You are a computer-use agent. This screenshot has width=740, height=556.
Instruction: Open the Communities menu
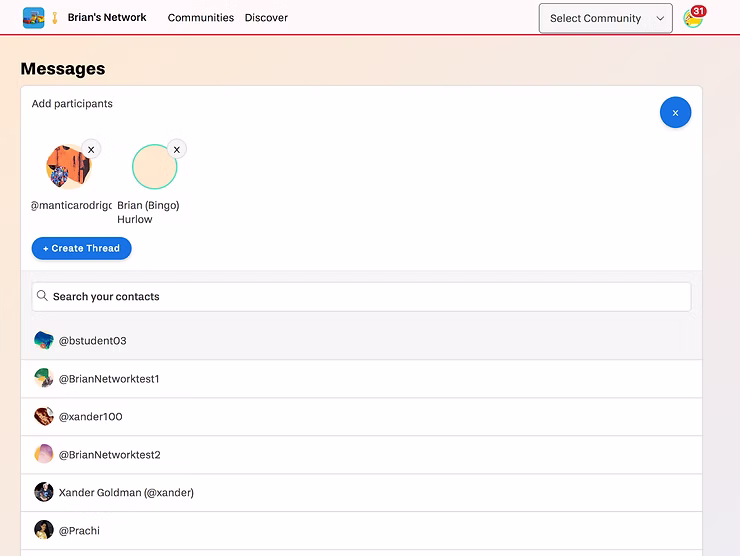tap(201, 18)
